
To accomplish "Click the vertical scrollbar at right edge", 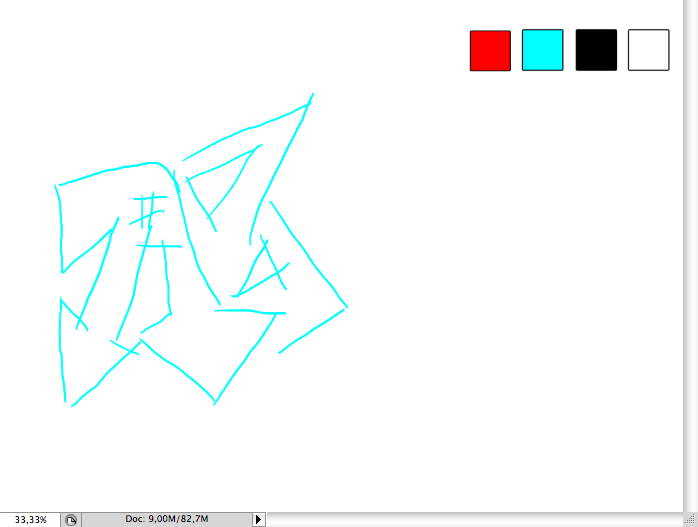I will coord(690,256).
